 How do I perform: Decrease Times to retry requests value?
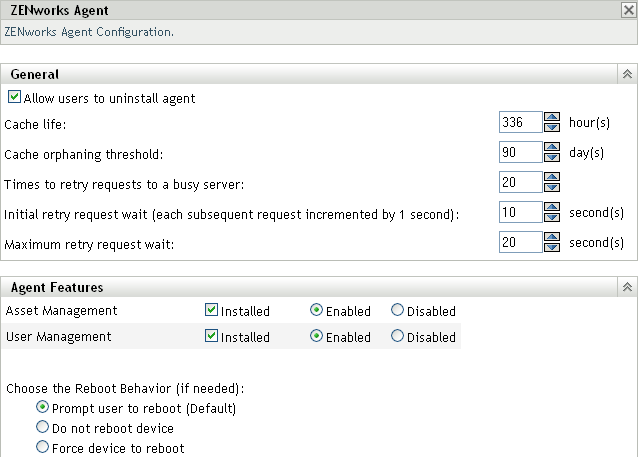(552, 187)
